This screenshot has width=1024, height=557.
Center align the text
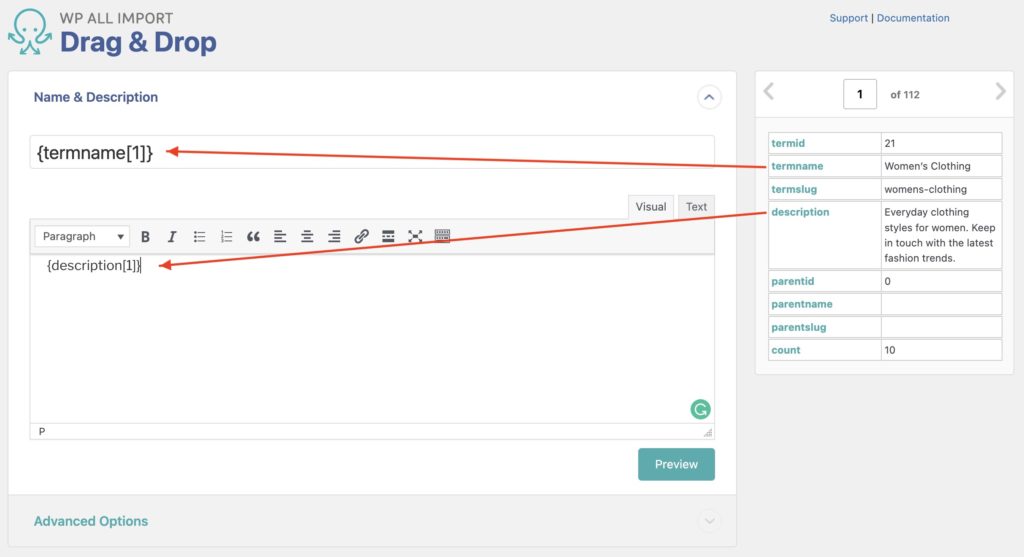pyautogui.click(x=307, y=236)
